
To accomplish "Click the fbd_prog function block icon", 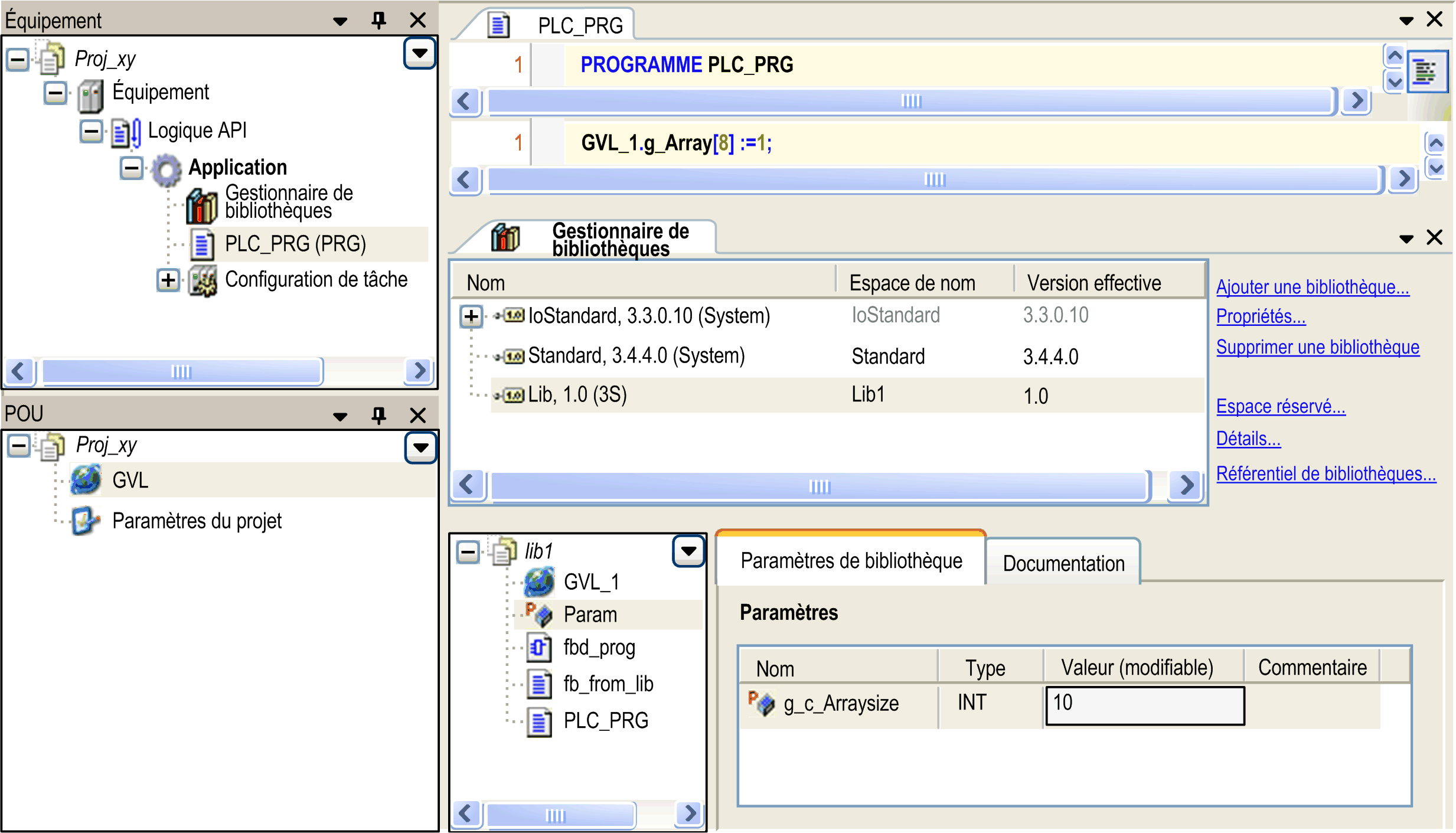I will pyautogui.click(x=539, y=648).
